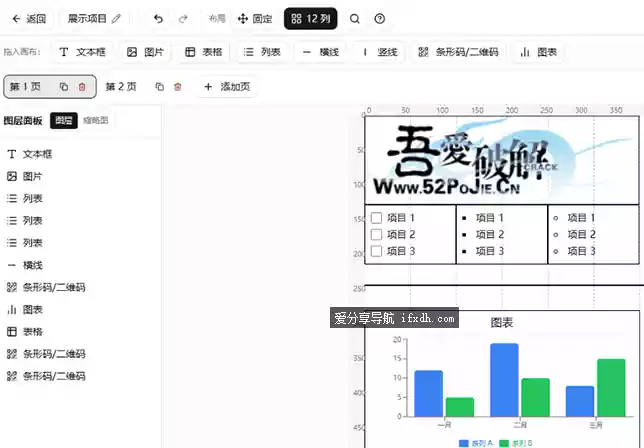The height and width of the screenshot is (448, 644).
Task: Toggle 系列 B legend swatch
Action: (x=504, y=443)
